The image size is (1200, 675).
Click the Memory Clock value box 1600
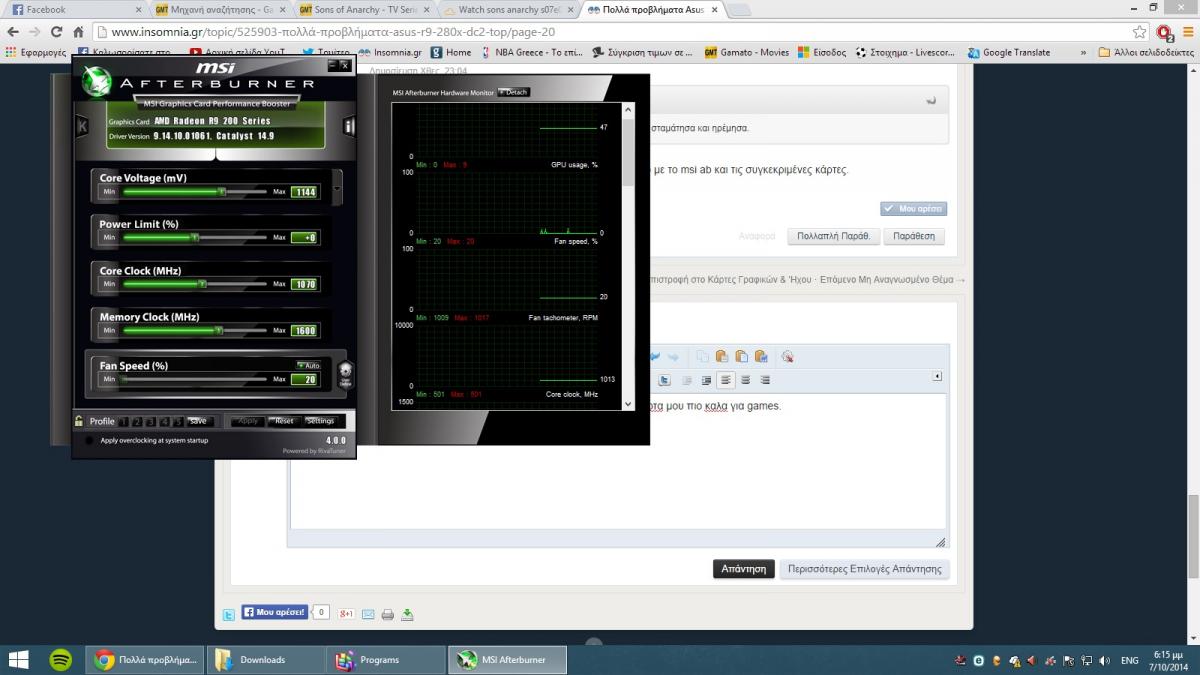(305, 330)
